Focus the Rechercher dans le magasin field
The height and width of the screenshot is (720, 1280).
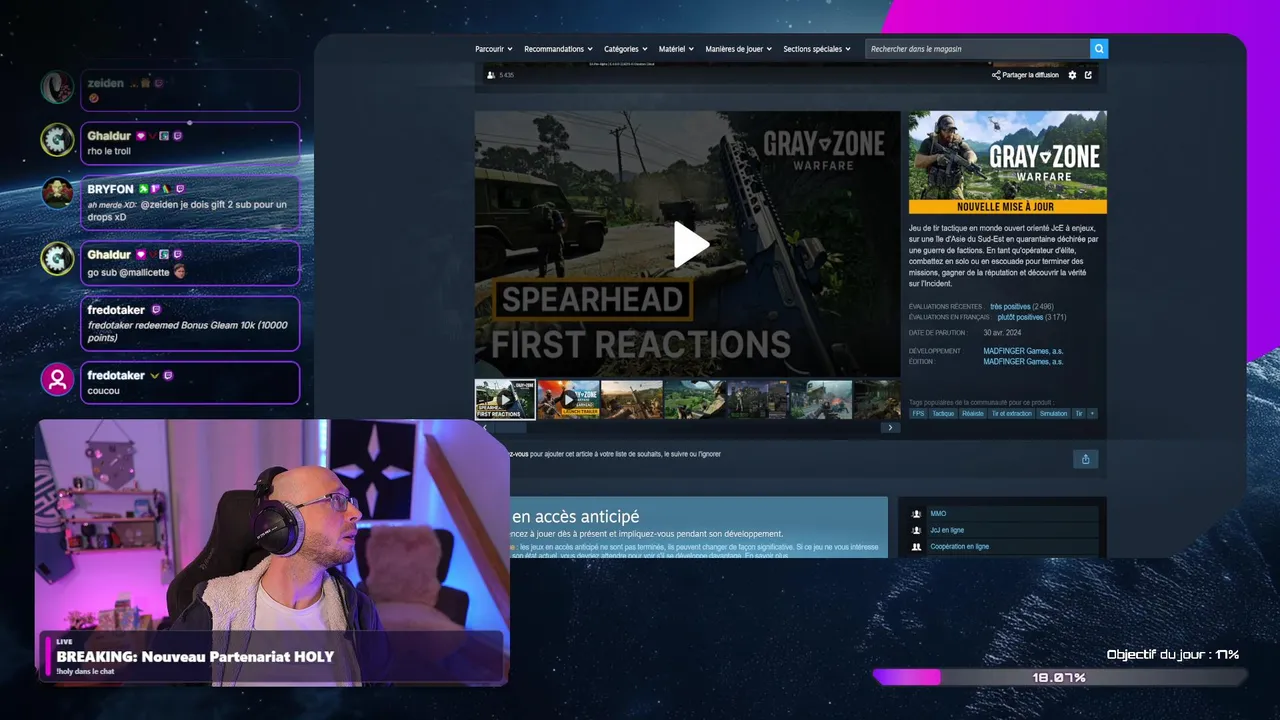click(977, 49)
